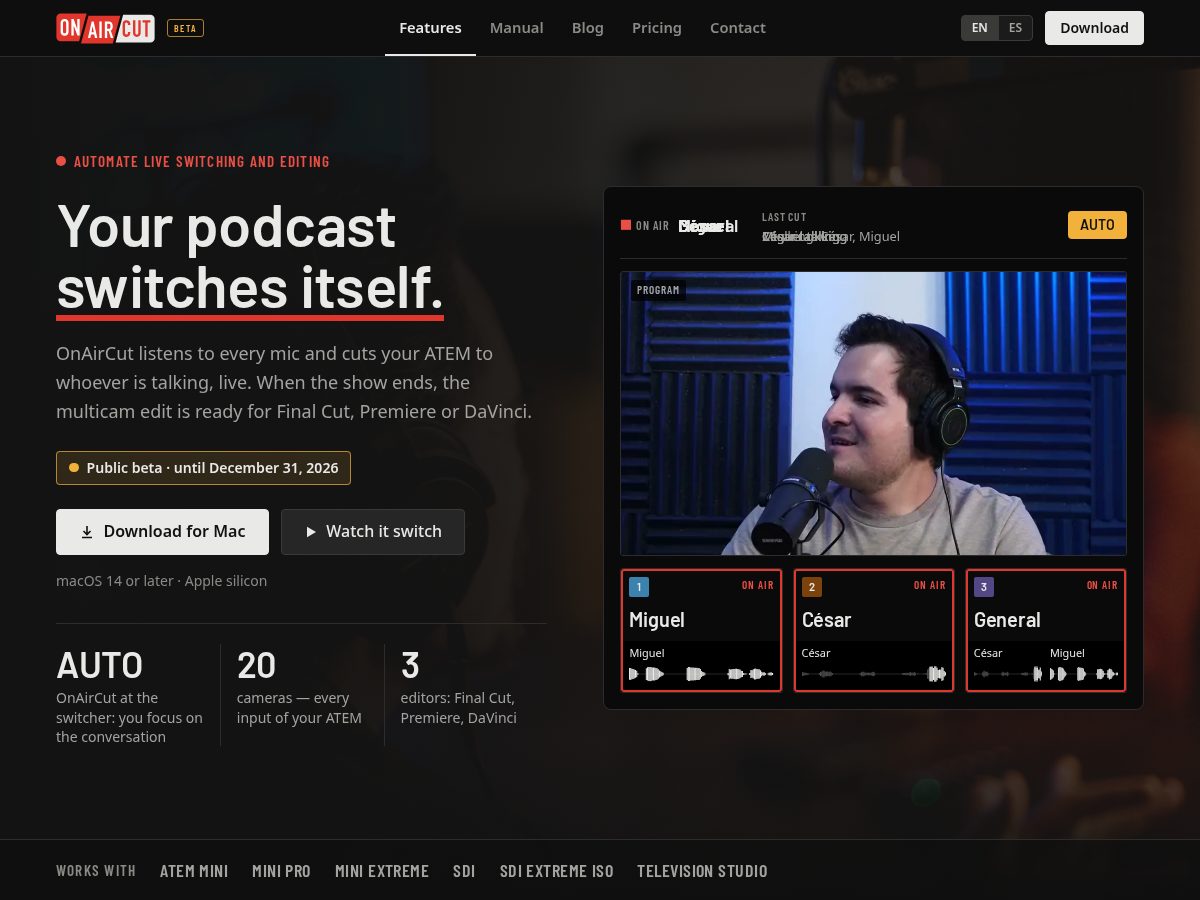Click SDI in the works-with bar

point(464,871)
